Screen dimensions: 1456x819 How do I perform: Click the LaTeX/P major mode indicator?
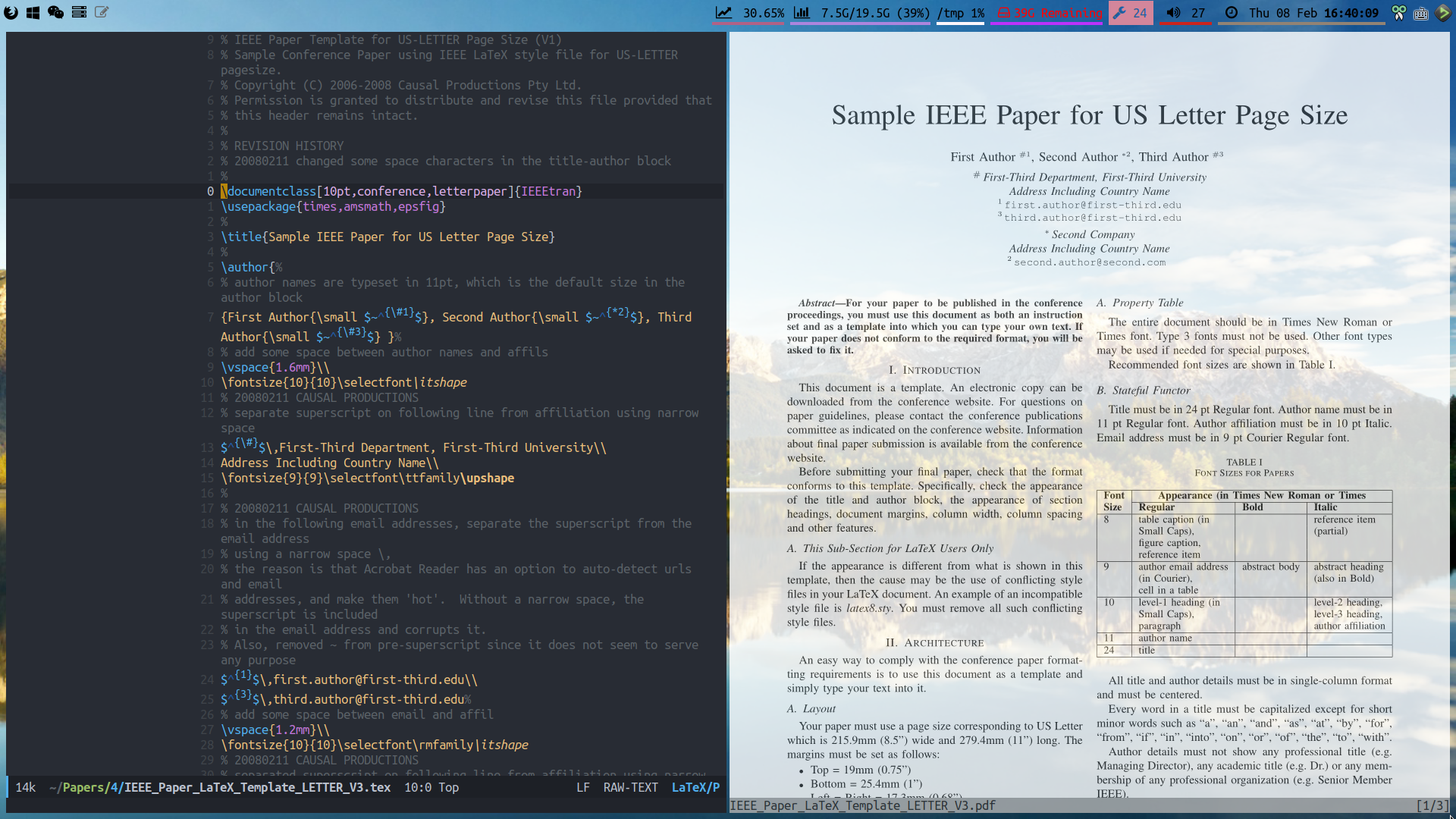pyautogui.click(x=695, y=787)
